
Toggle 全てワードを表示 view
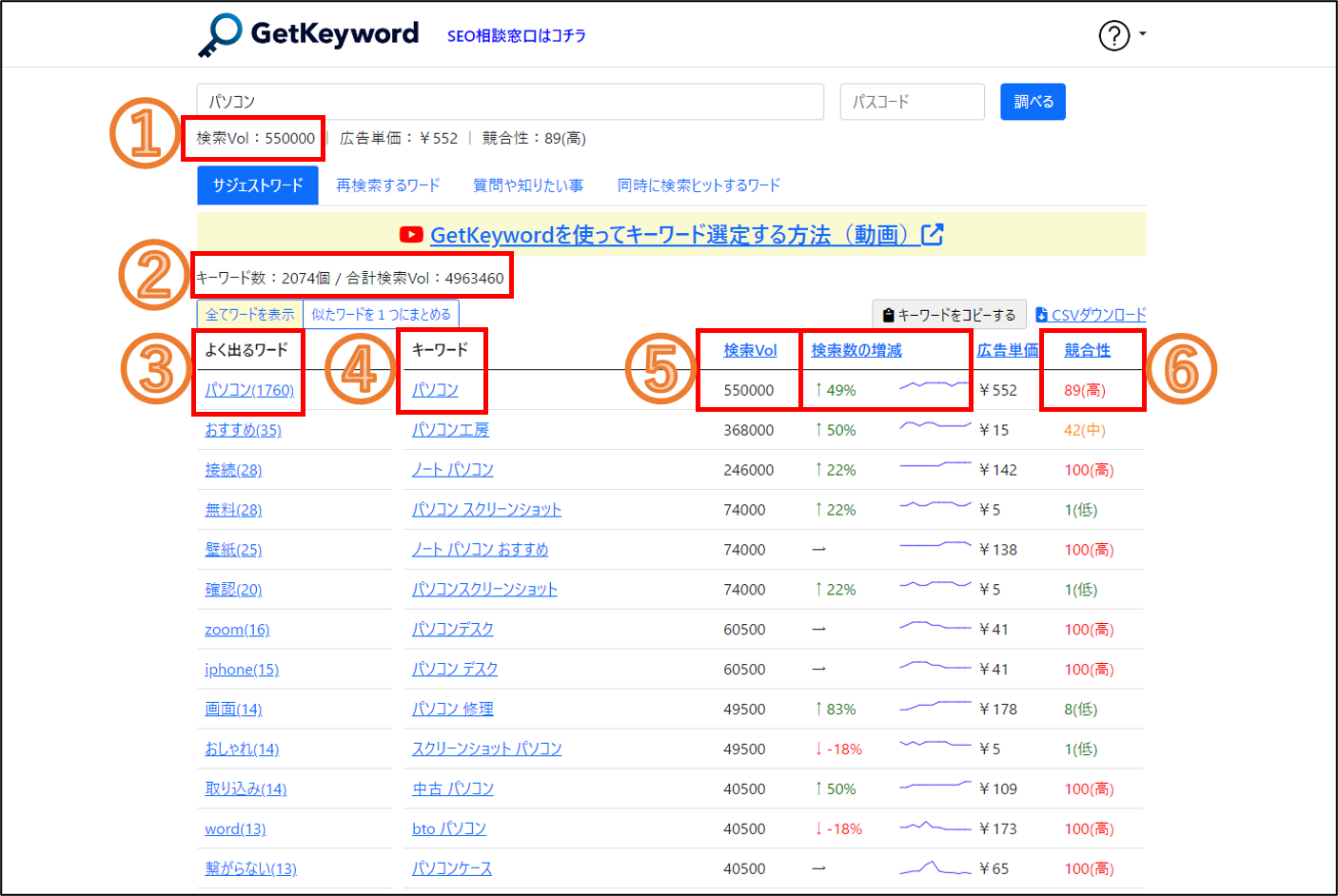pyautogui.click(x=250, y=314)
